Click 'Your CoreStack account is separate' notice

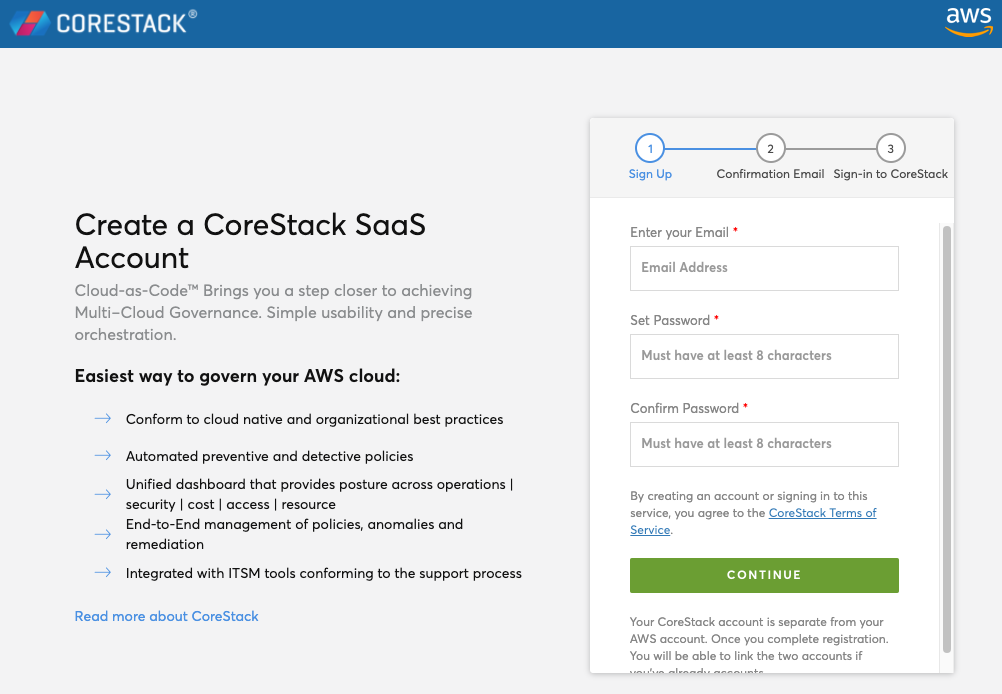[x=759, y=644]
